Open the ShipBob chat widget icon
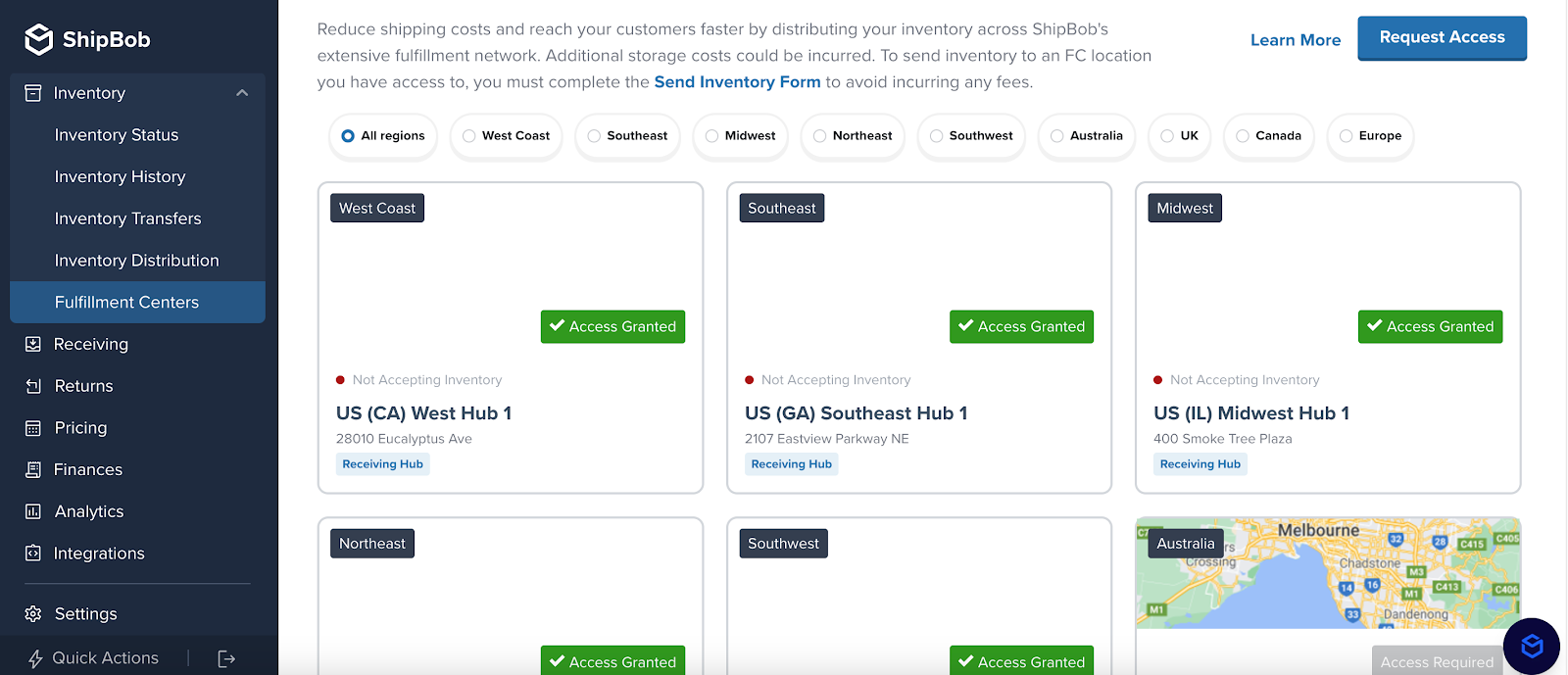 coord(1532,646)
